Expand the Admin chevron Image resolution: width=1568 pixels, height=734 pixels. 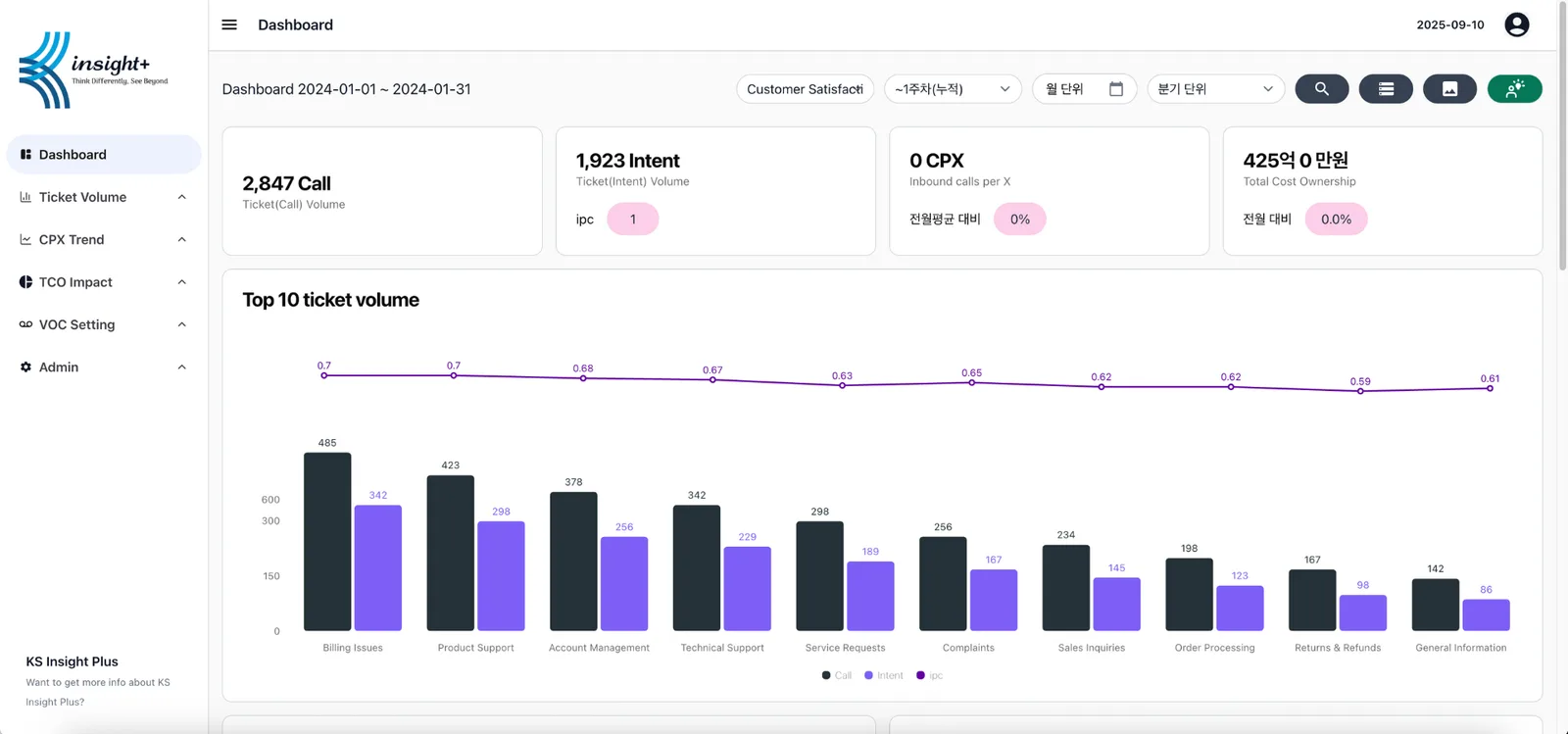181,367
